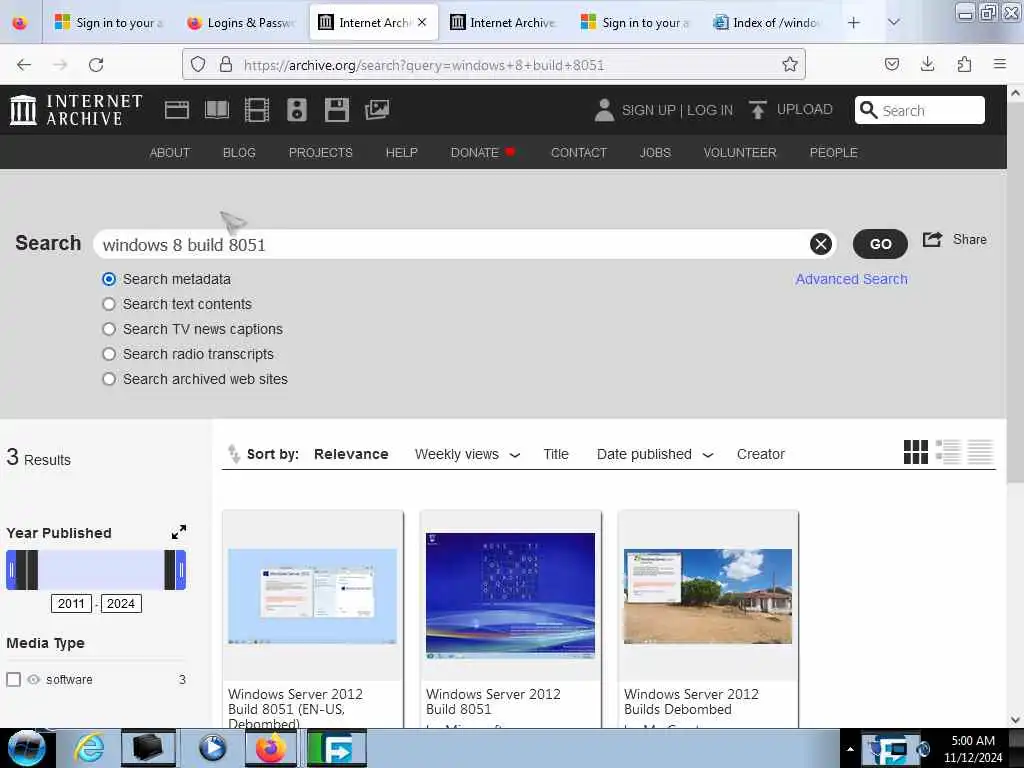Select Search TV news captions option

pyautogui.click(x=109, y=329)
